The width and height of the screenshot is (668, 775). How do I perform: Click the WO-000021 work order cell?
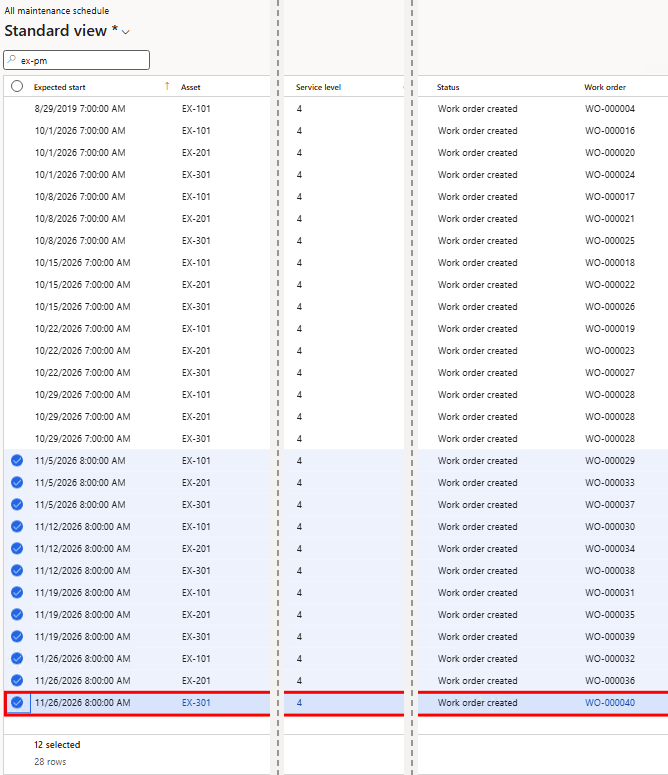click(x=610, y=218)
